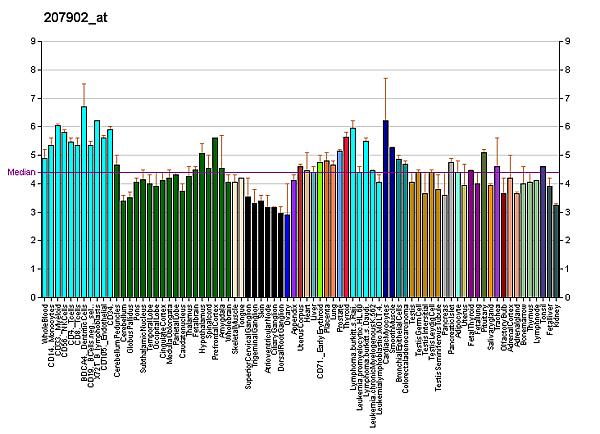The width and height of the screenshot is (600, 434).
Task: Click the Median label on left axis
Action: click(x=20, y=172)
